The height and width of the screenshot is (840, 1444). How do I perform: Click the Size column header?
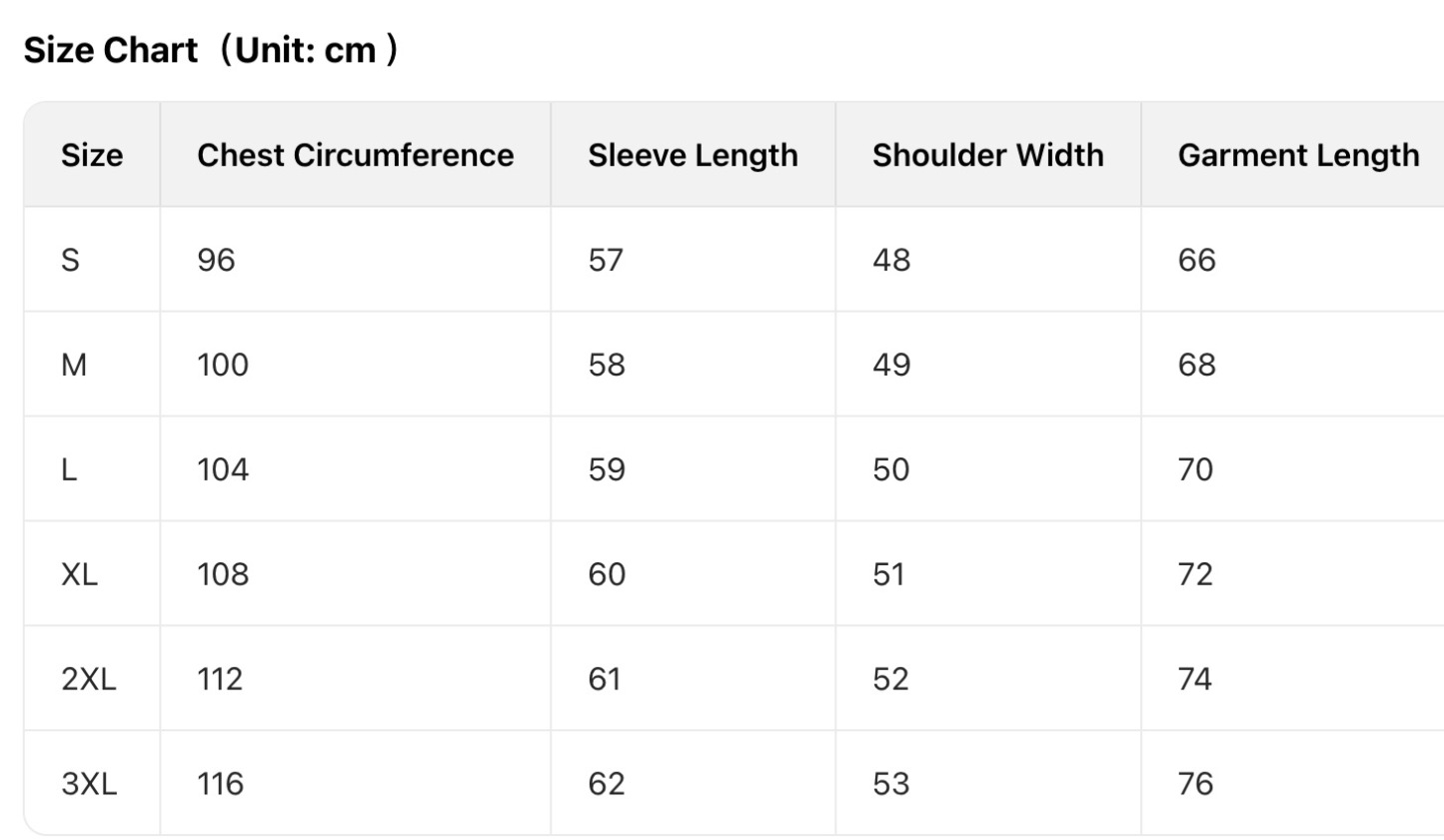click(x=92, y=155)
